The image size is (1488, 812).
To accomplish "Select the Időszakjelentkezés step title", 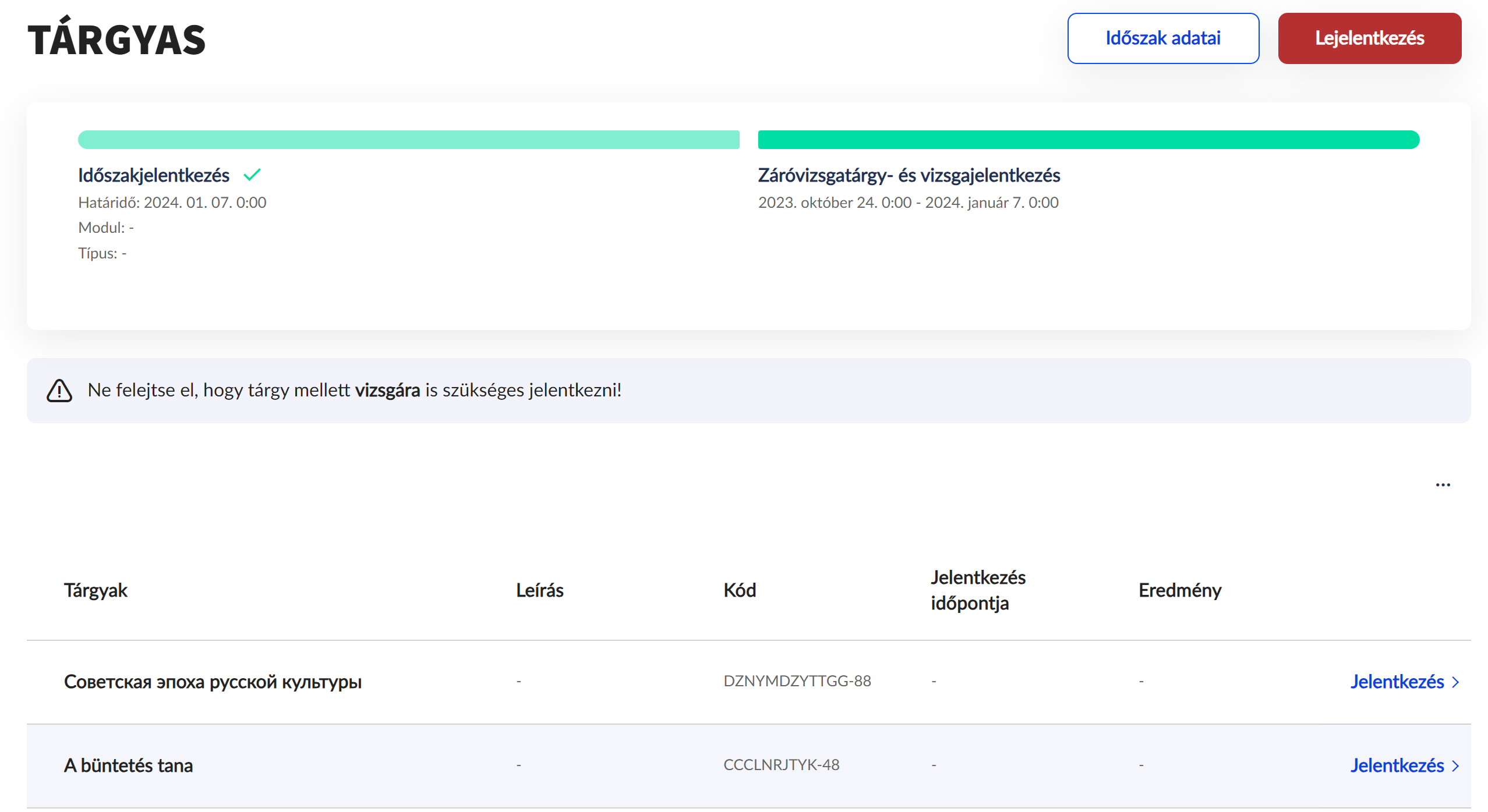I will (x=154, y=175).
